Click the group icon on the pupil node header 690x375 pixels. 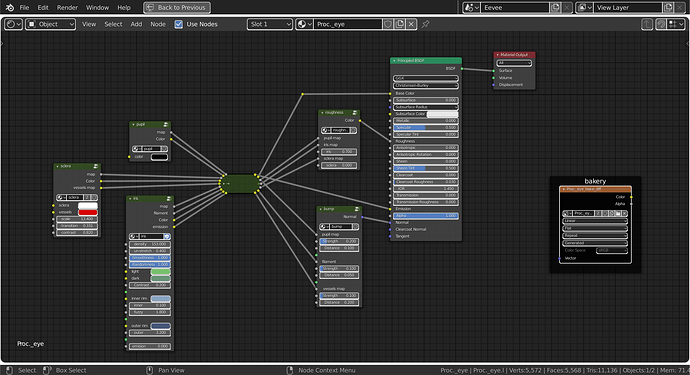pos(166,125)
